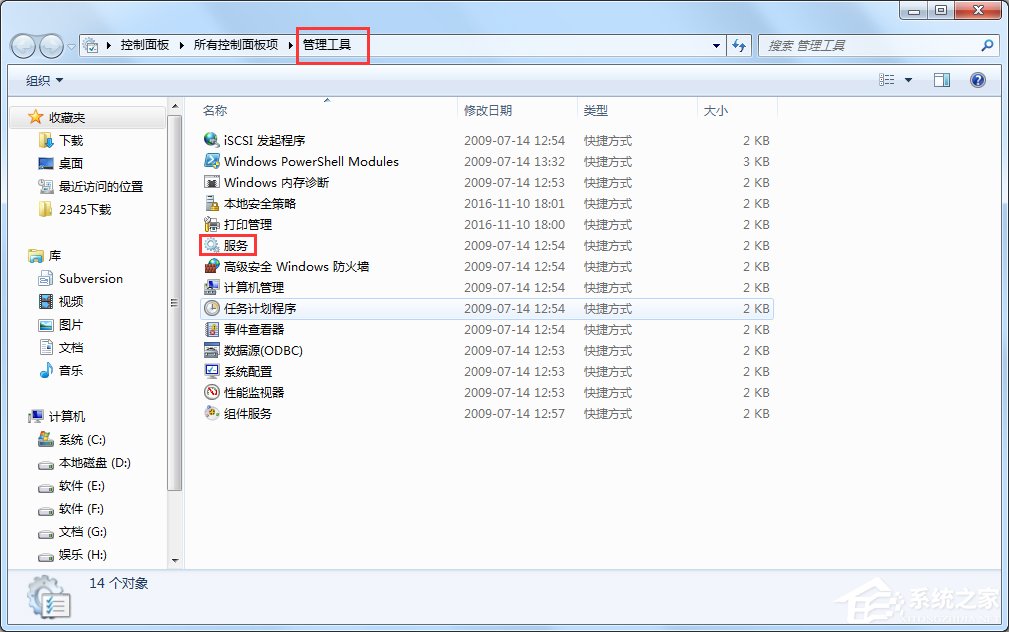Open 高级安全 Windows 防火墙
This screenshot has width=1009, height=632.
click(285, 266)
